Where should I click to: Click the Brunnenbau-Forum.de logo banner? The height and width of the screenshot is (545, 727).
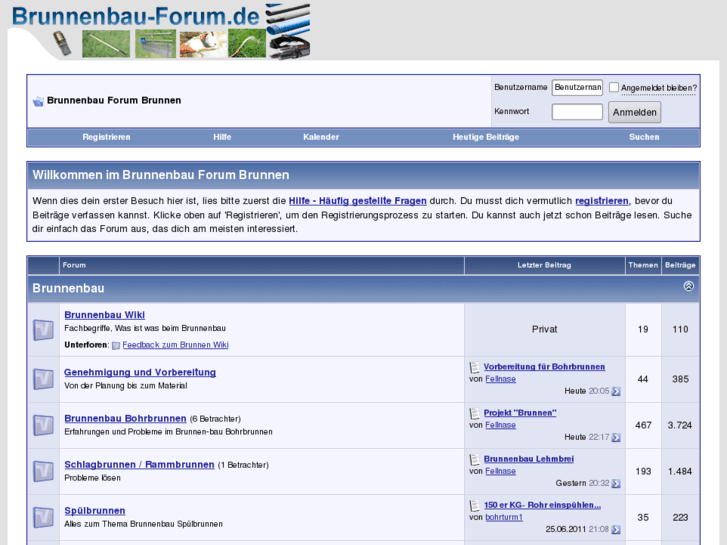coord(160,31)
